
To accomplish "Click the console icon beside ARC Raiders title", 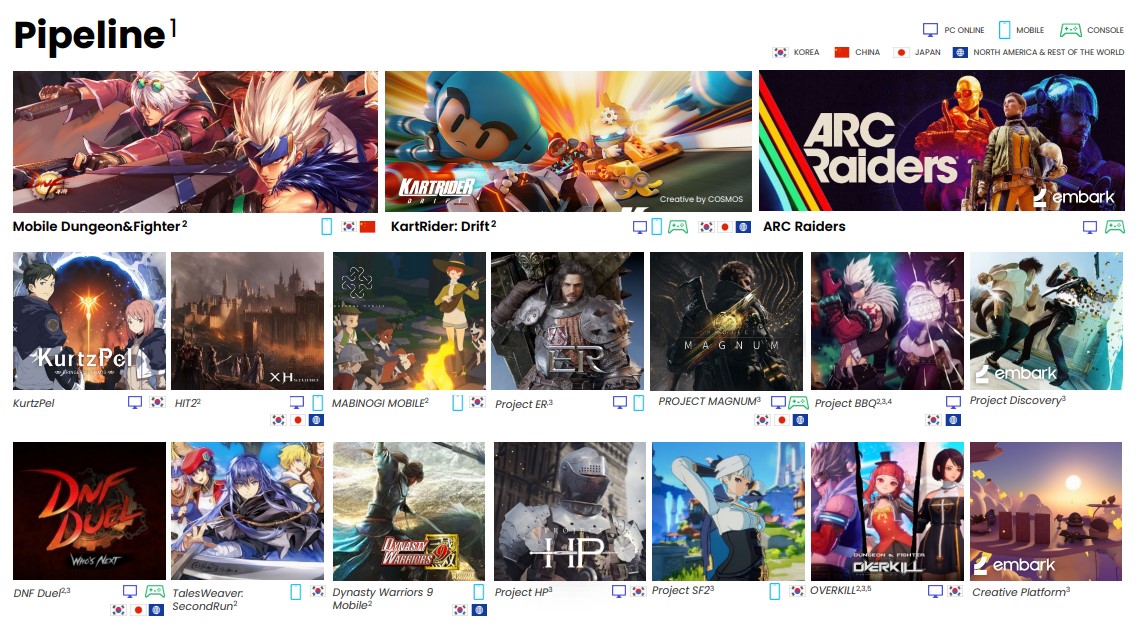I will coord(1114,227).
